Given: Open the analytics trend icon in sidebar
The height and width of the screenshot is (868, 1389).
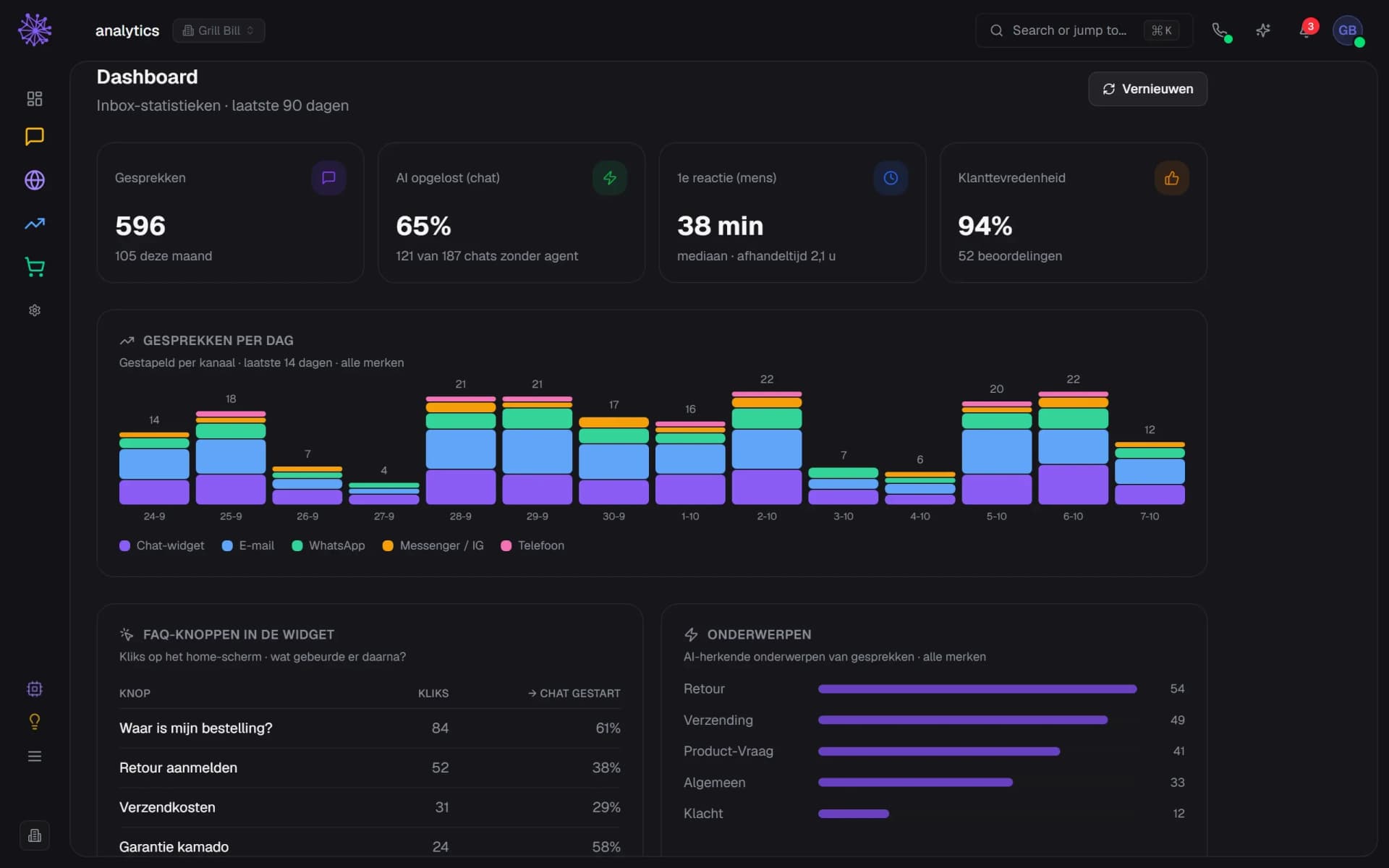Looking at the screenshot, I should [x=35, y=224].
